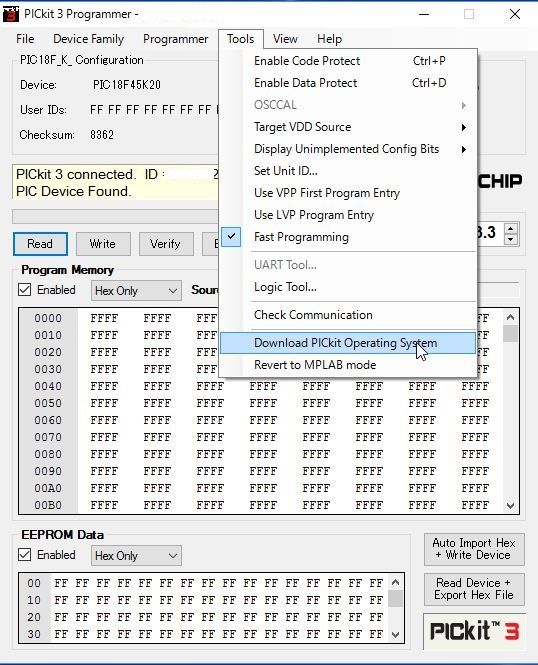538x665 pixels.
Task: Expand Display Unimplemented Config Bits submenu
Action: [348, 149]
